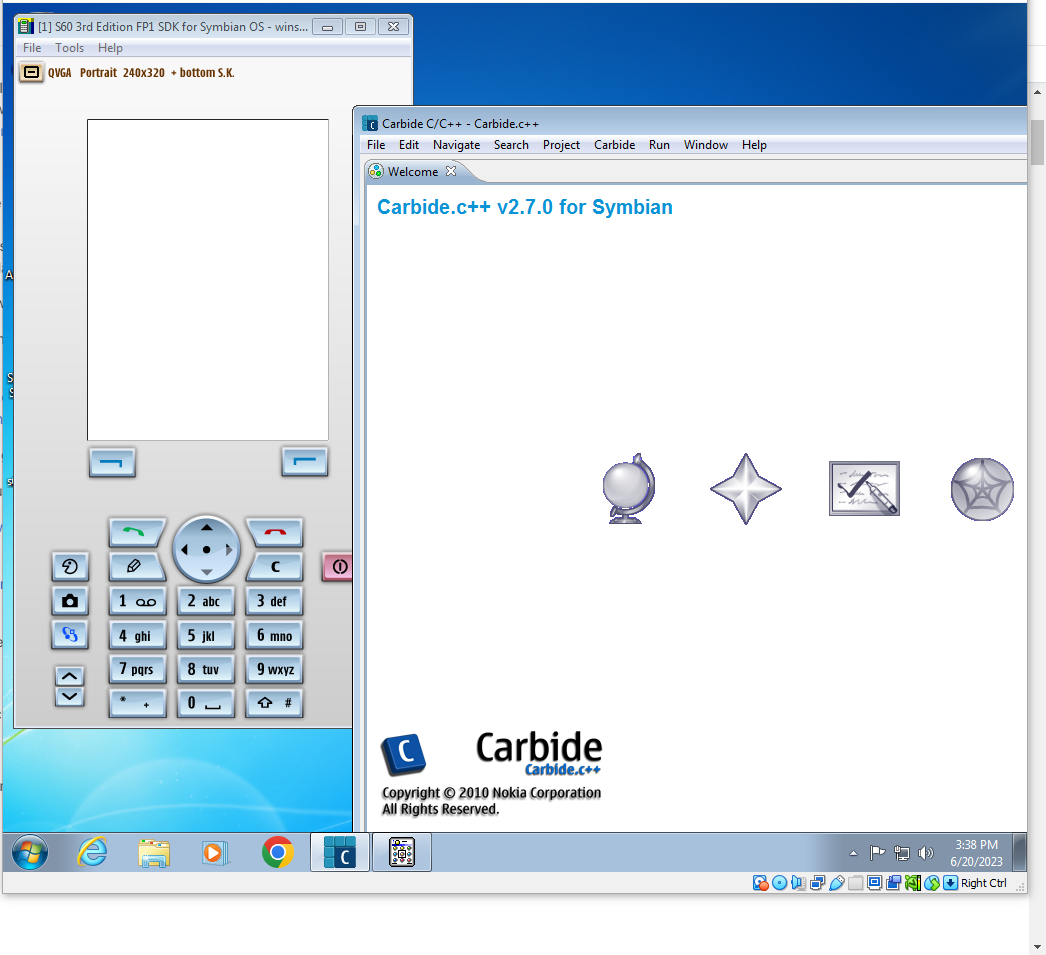This screenshot has width=1046, height=955.
Task: Click the d-pad left arrow
Action: tap(185, 550)
